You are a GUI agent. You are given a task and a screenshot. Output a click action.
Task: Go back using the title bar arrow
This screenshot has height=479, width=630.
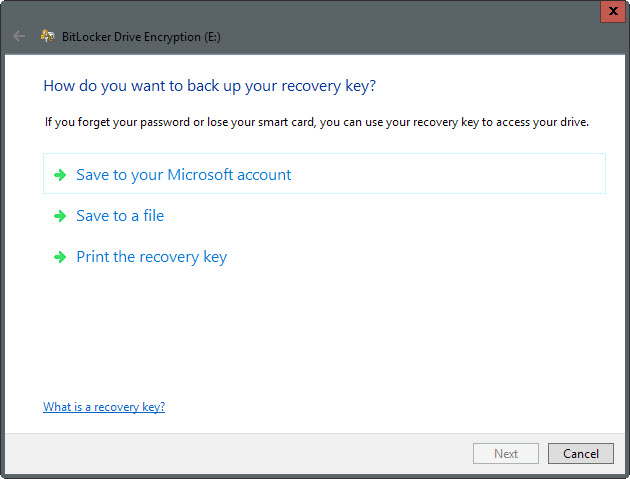point(18,37)
